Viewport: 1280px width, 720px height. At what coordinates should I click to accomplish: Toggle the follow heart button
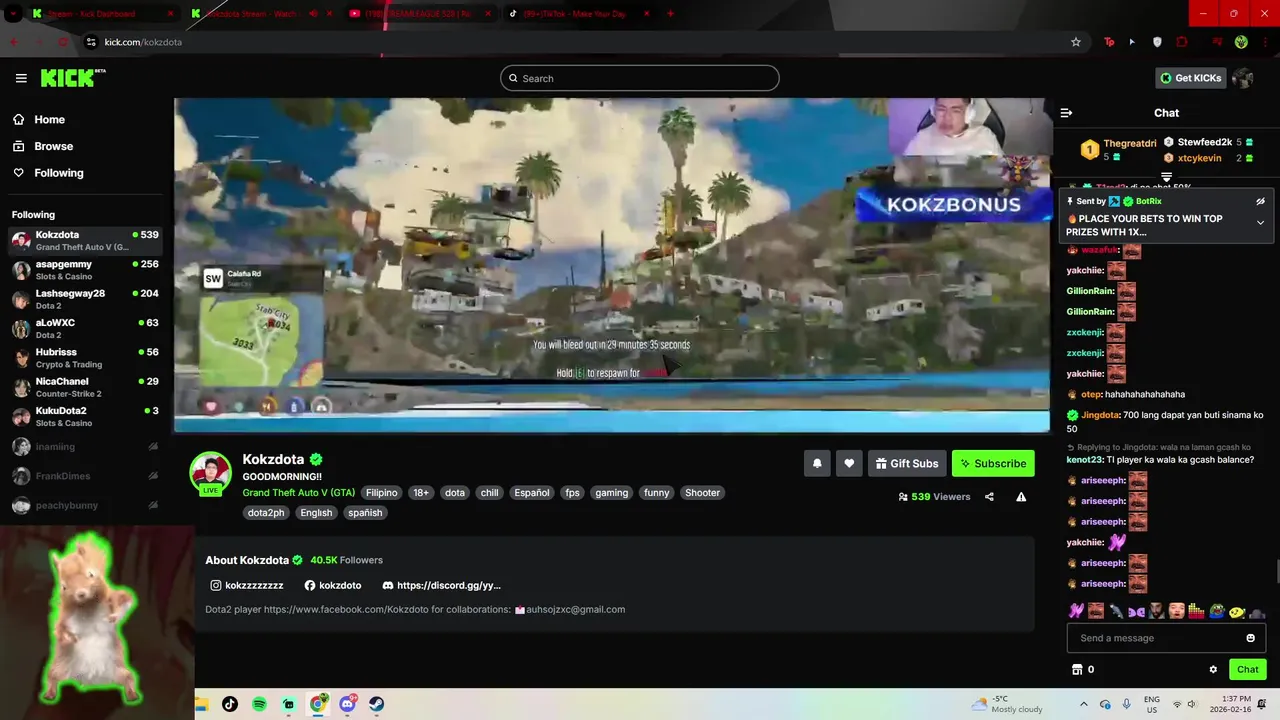[849, 463]
